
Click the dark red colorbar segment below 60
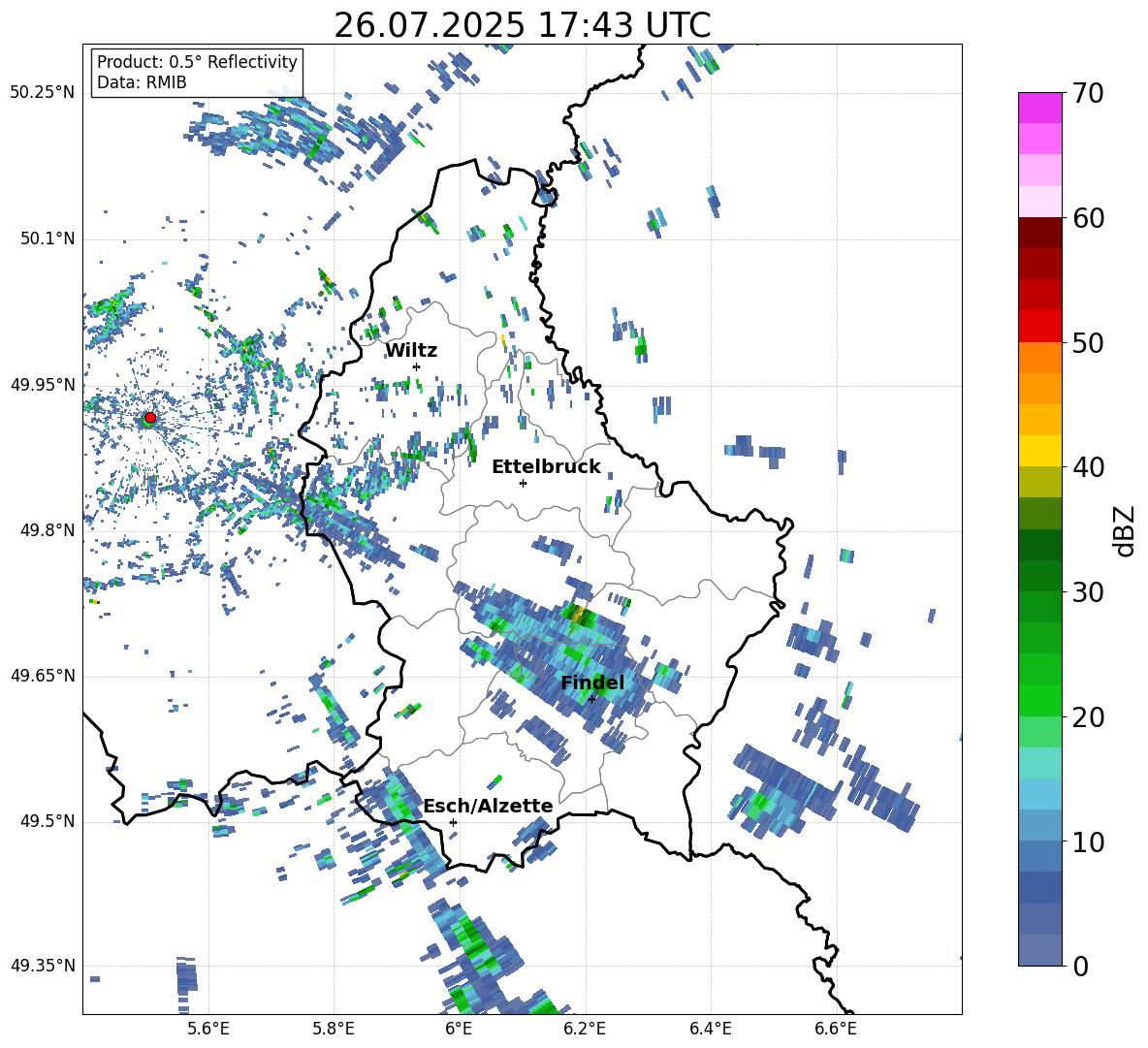(1040, 233)
